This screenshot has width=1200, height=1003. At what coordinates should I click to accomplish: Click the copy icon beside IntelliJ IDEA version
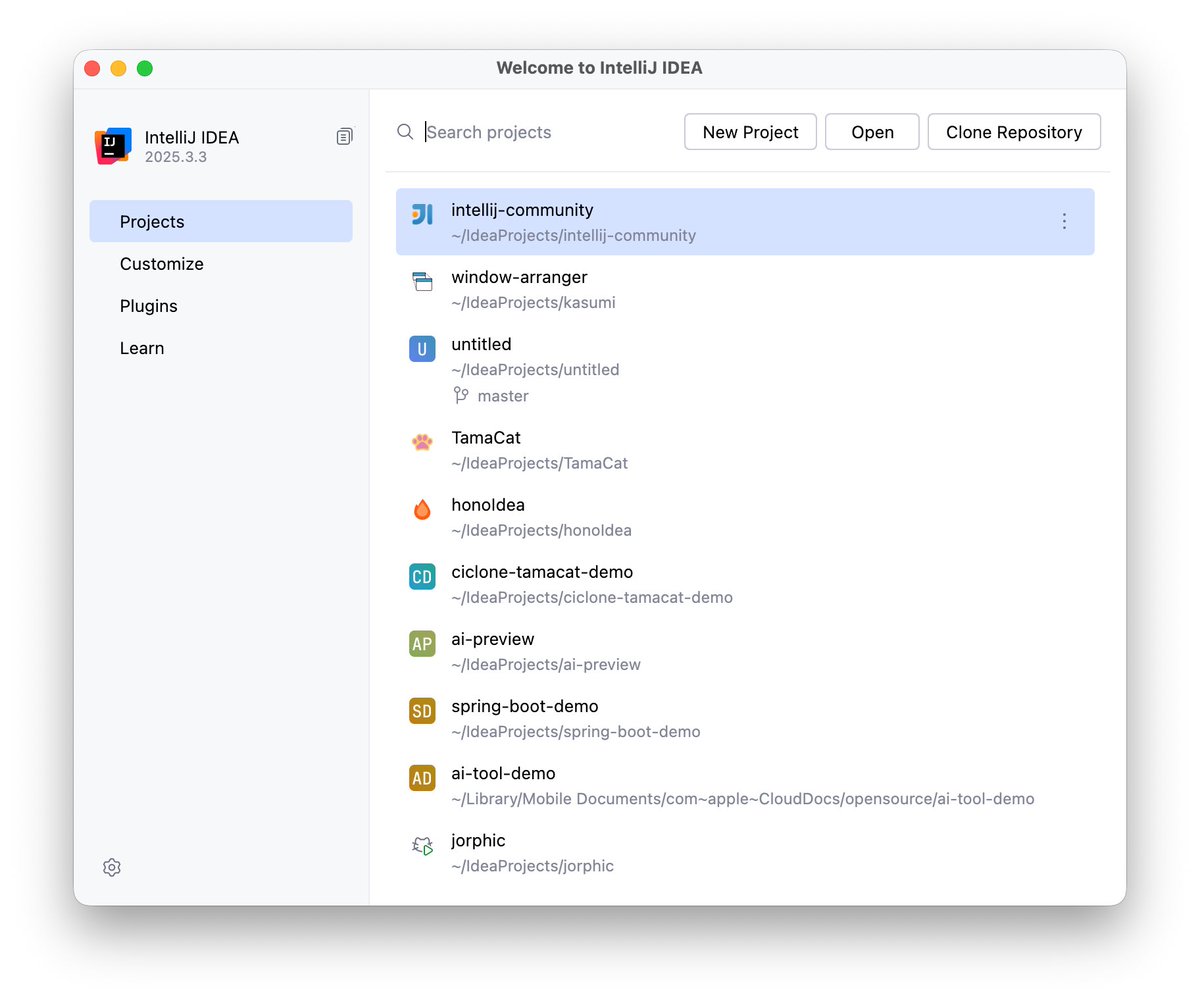344,136
